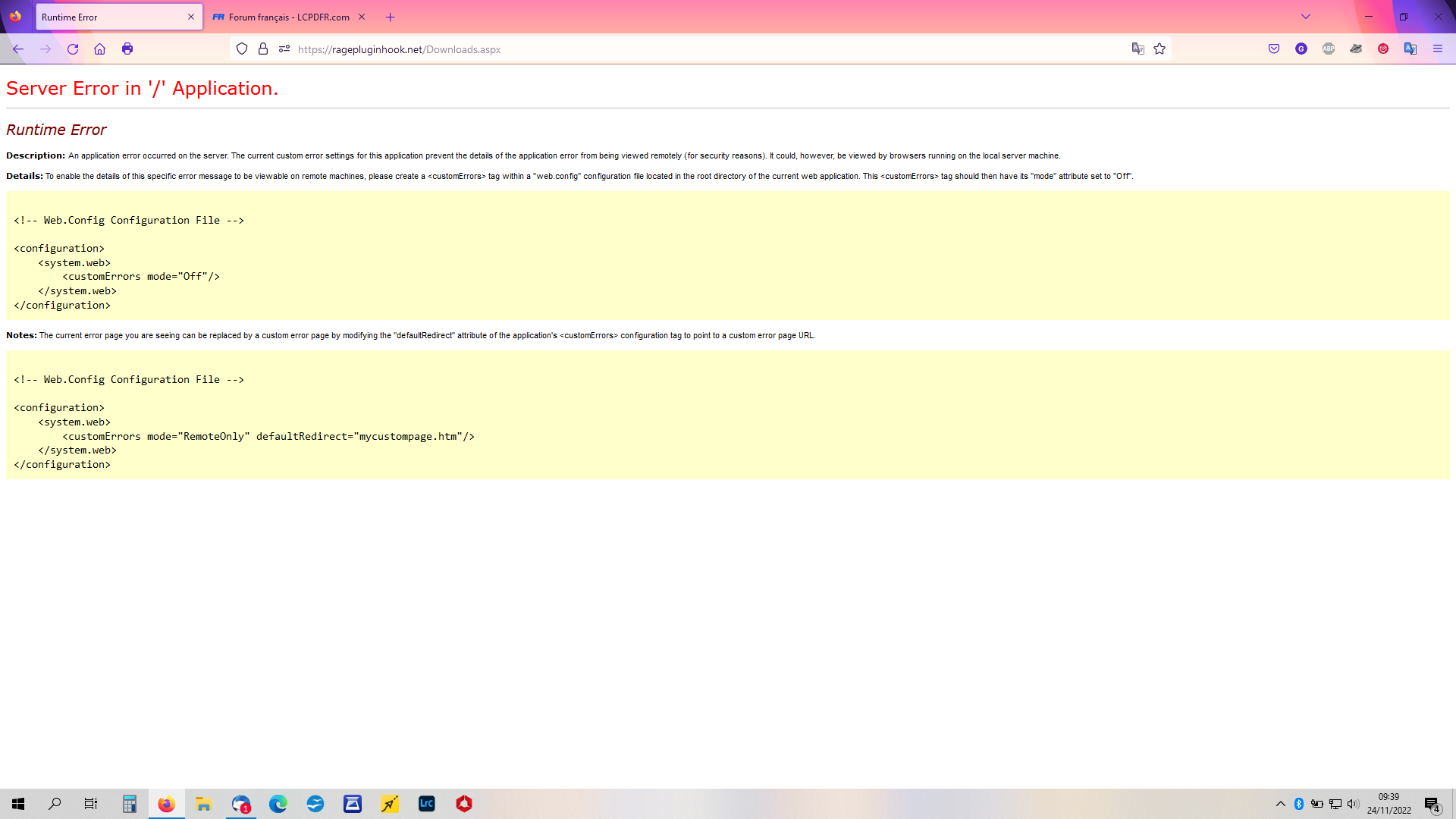The width and height of the screenshot is (1456, 819).
Task: Open tracking protection shield icon
Action: (x=242, y=49)
